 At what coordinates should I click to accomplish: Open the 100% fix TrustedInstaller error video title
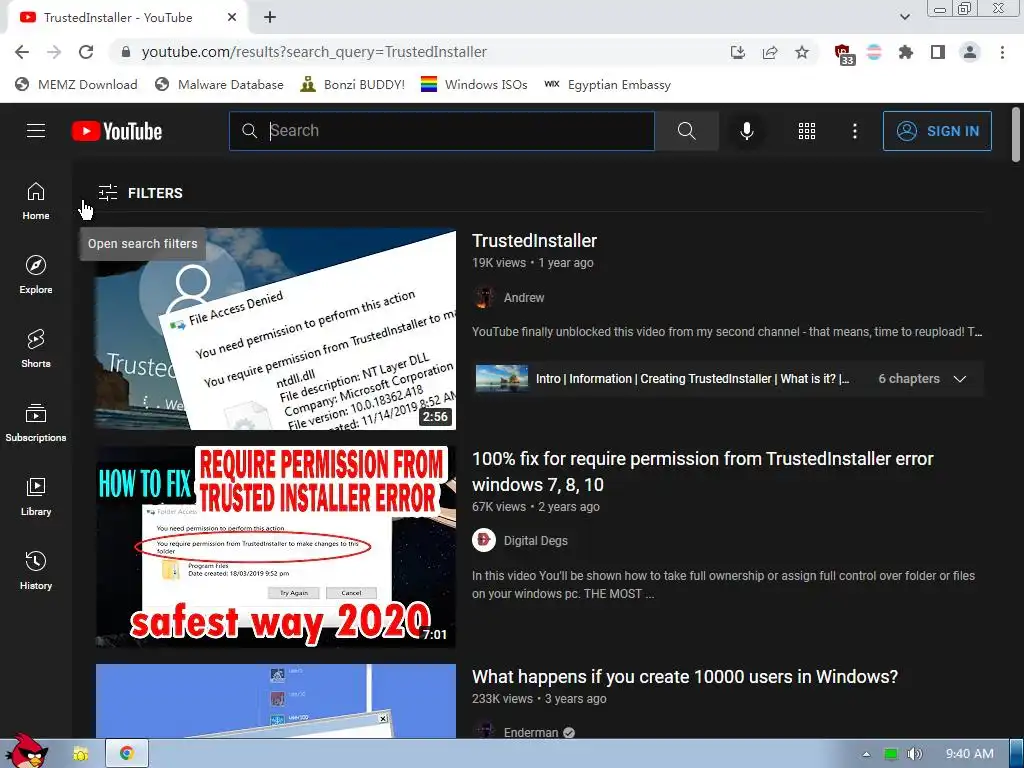point(703,472)
